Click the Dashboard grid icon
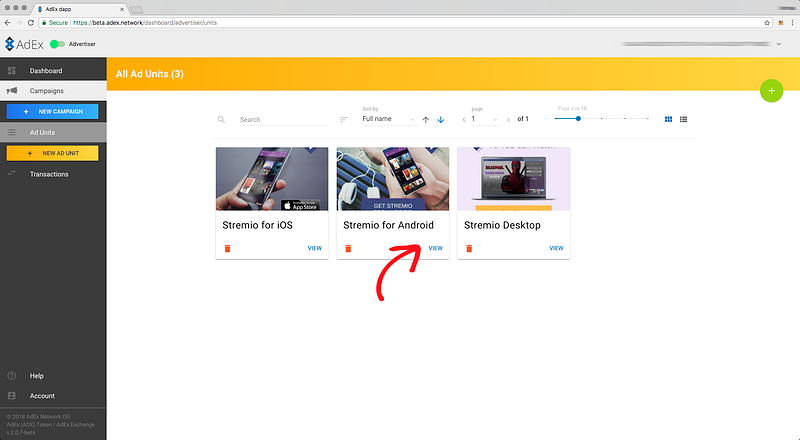Screen dimensions: 800x440 pyautogui.click(x=12, y=70)
